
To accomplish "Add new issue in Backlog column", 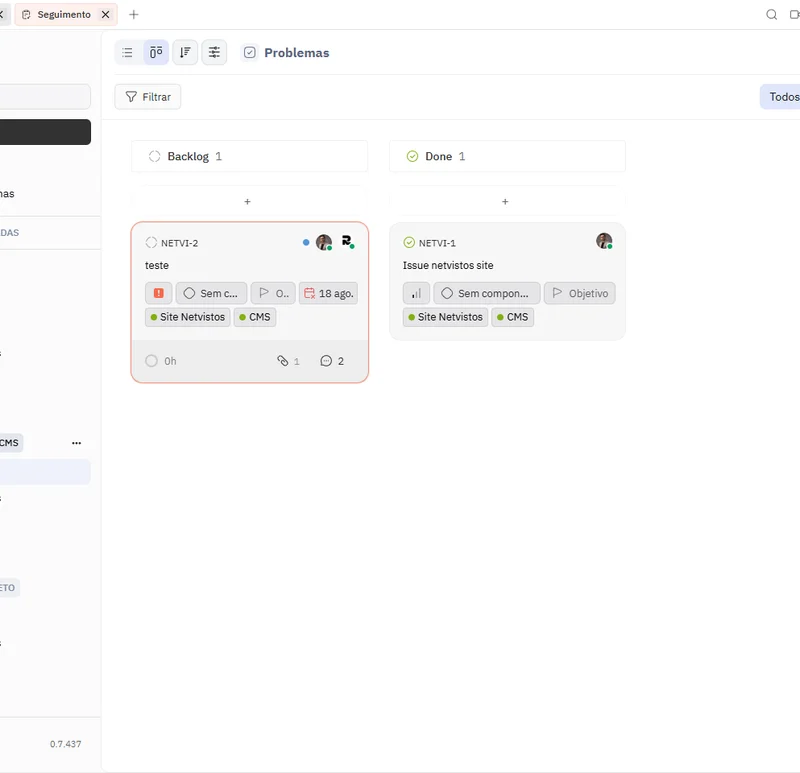I will click(x=247, y=202).
